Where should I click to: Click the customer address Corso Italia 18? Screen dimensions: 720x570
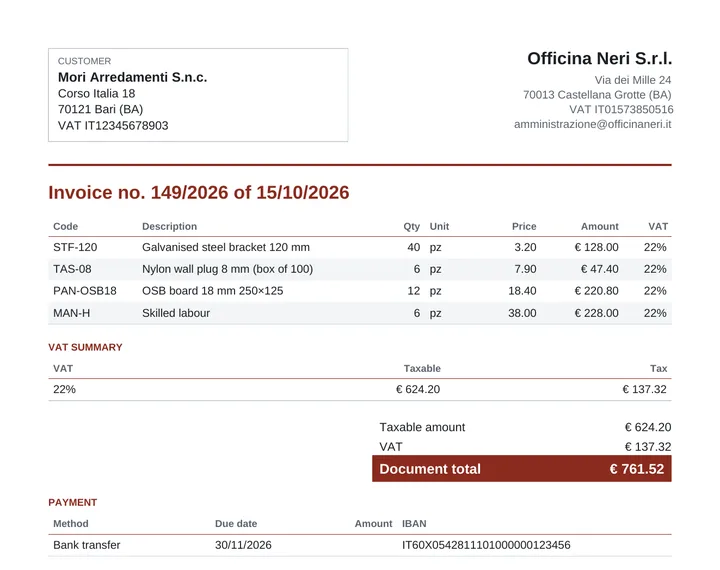(x=96, y=93)
